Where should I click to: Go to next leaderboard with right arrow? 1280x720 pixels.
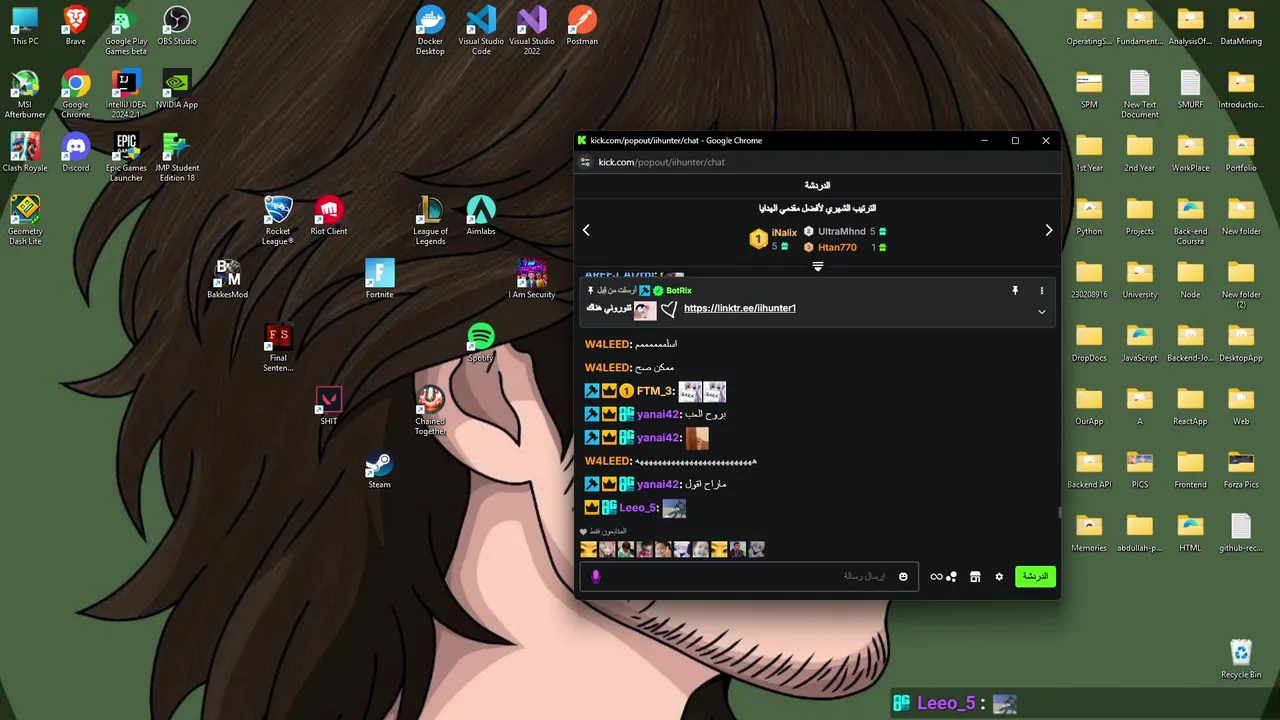click(1048, 230)
